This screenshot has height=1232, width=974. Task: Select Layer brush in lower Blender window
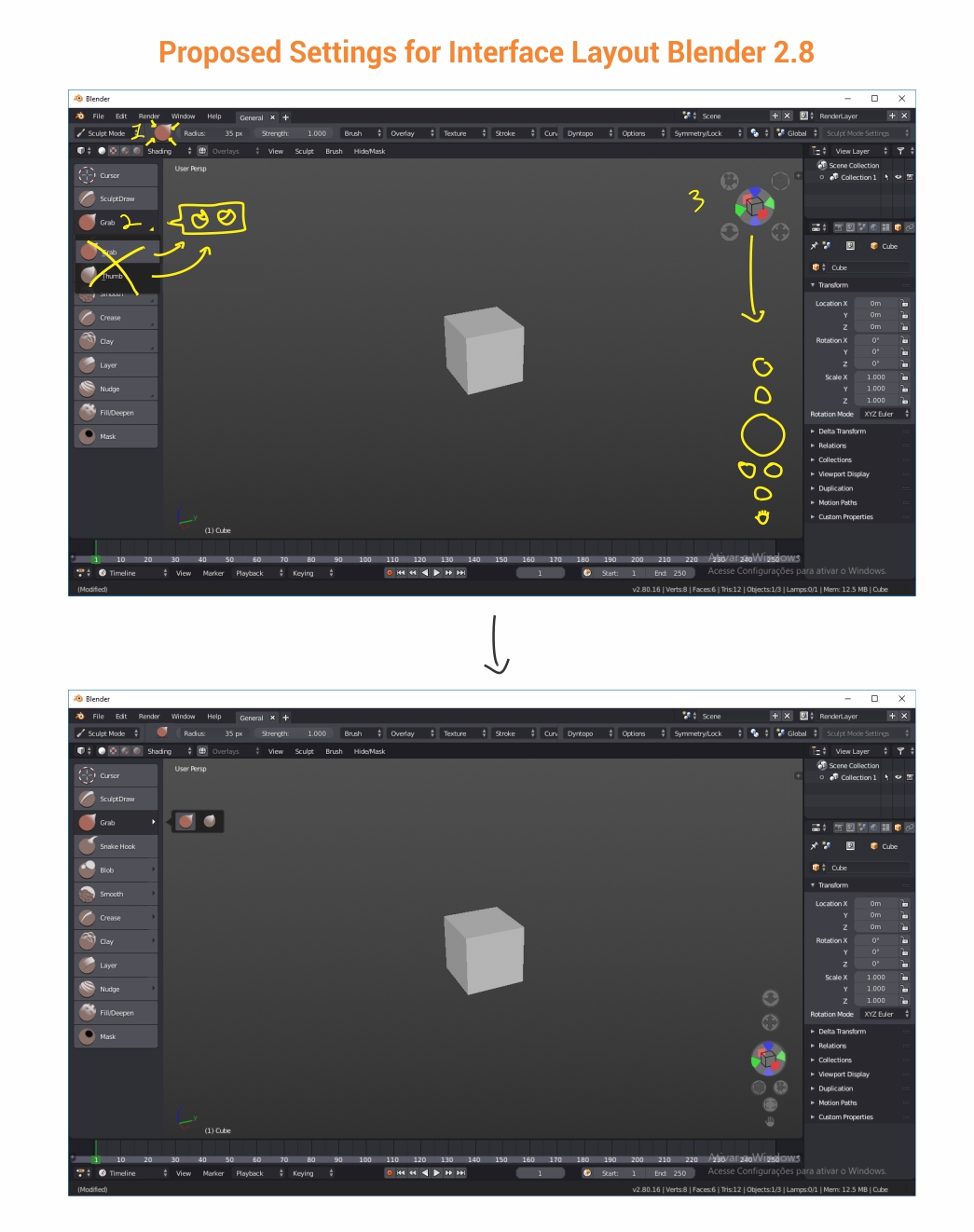(x=116, y=965)
